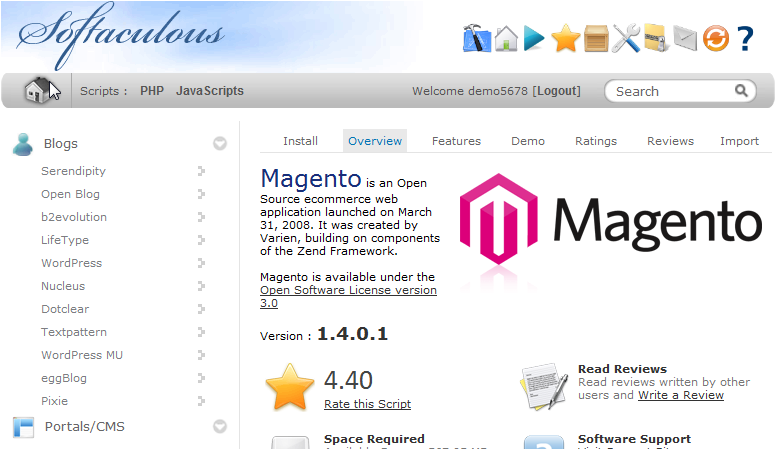Click the zipped folder backups icon

click(656, 38)
